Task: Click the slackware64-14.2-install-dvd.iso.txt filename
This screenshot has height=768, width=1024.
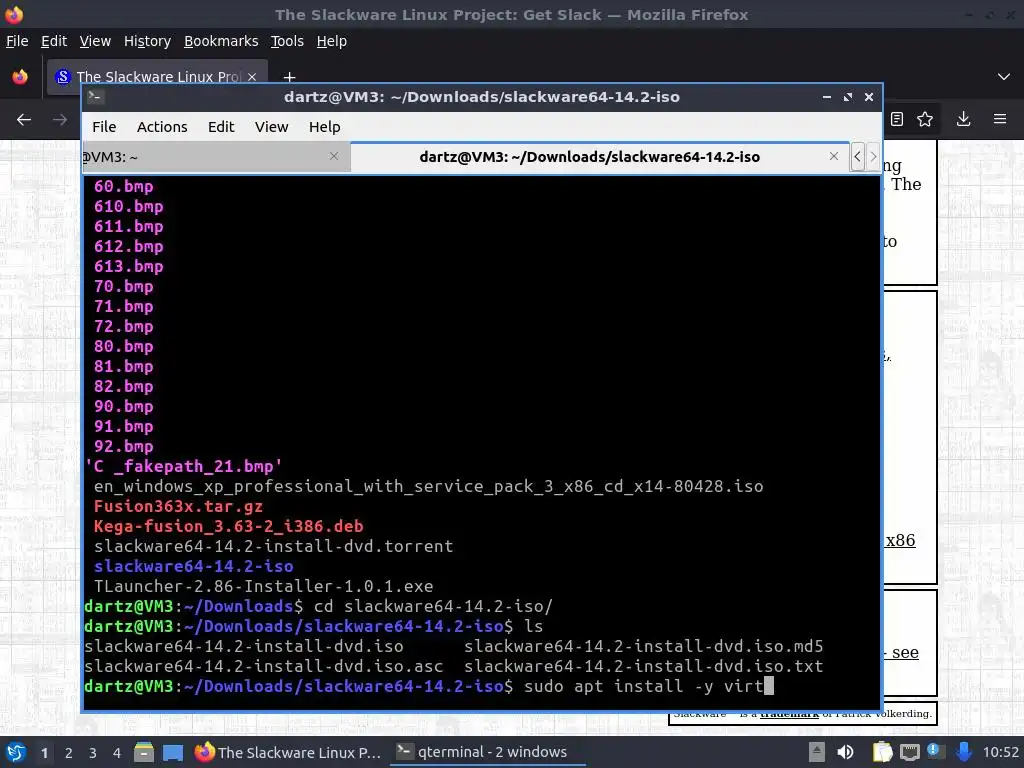Action: tap(643, 667)
